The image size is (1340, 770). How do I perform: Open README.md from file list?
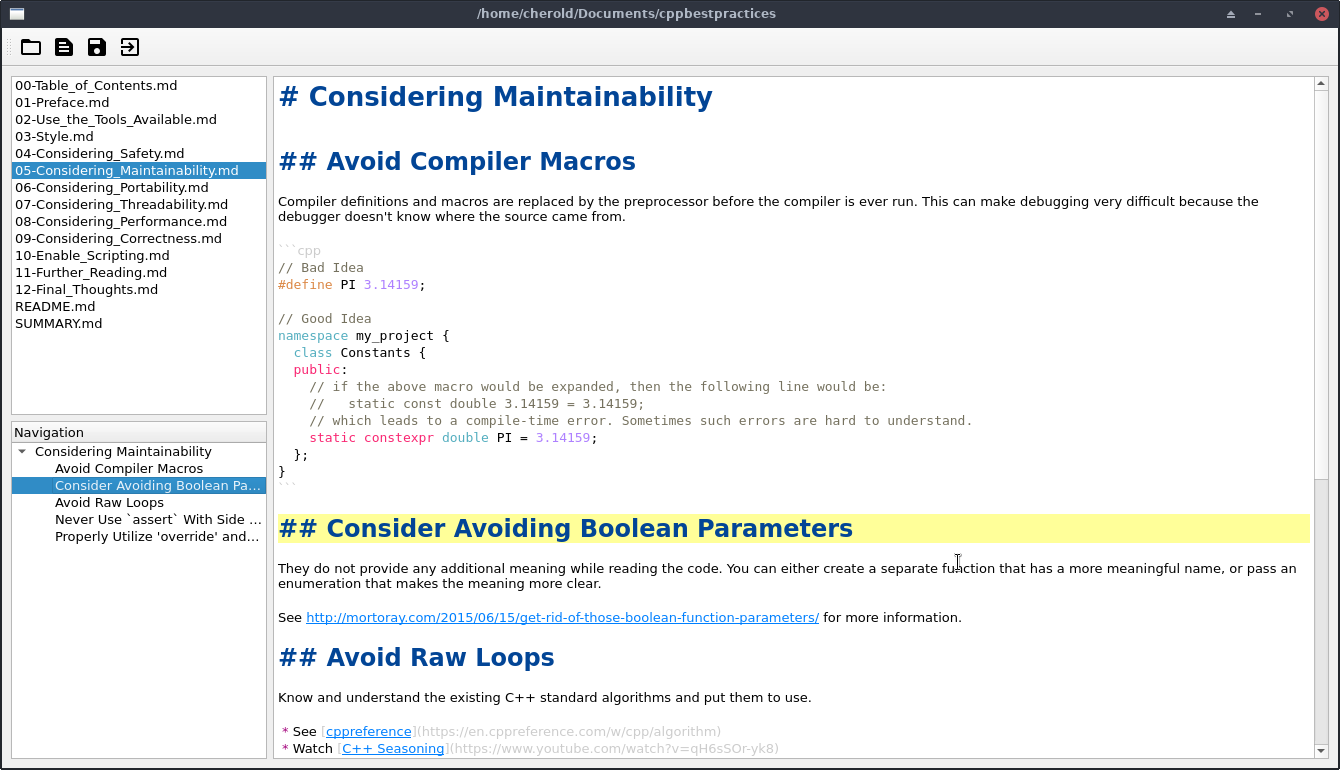139,307
